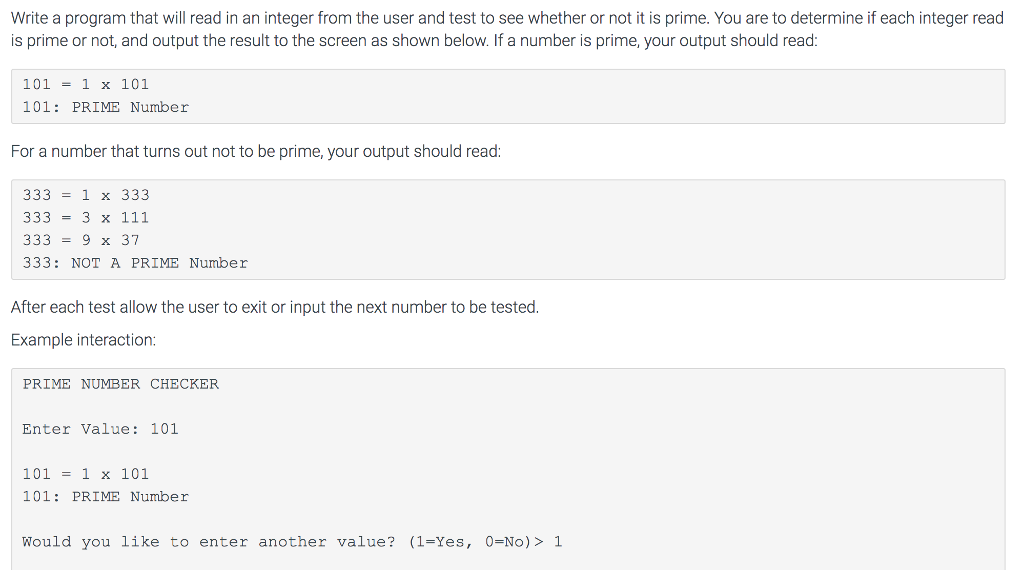The width and height of the screenshot is (1024, 570).
Task: Select "101: PRIME Number" in example interaction block
Action: click(x=105, y=497)
